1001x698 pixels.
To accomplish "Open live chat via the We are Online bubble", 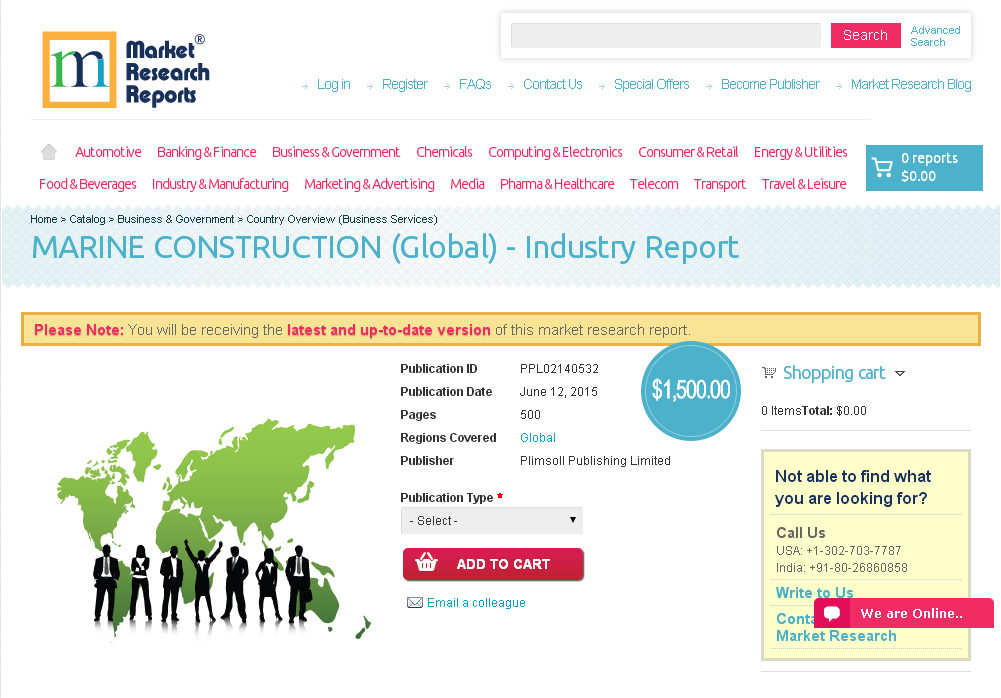I will pos(902,613).
